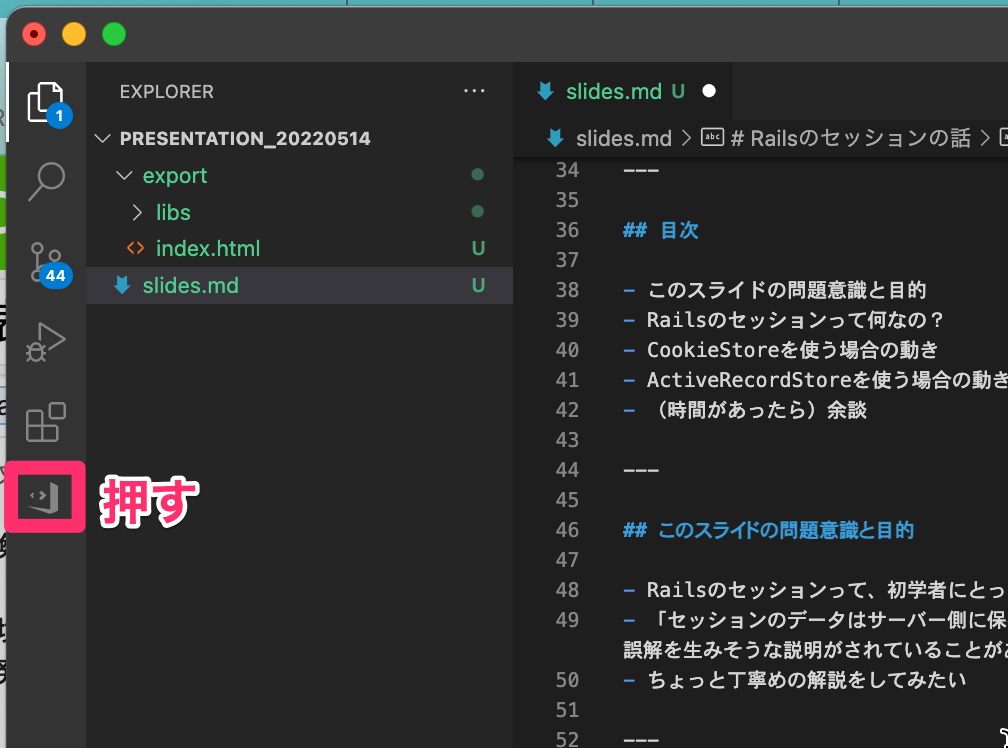Click the green status dot beside libs
Viewport: 1008px width, 748px height.
click(x=477, y=211)
